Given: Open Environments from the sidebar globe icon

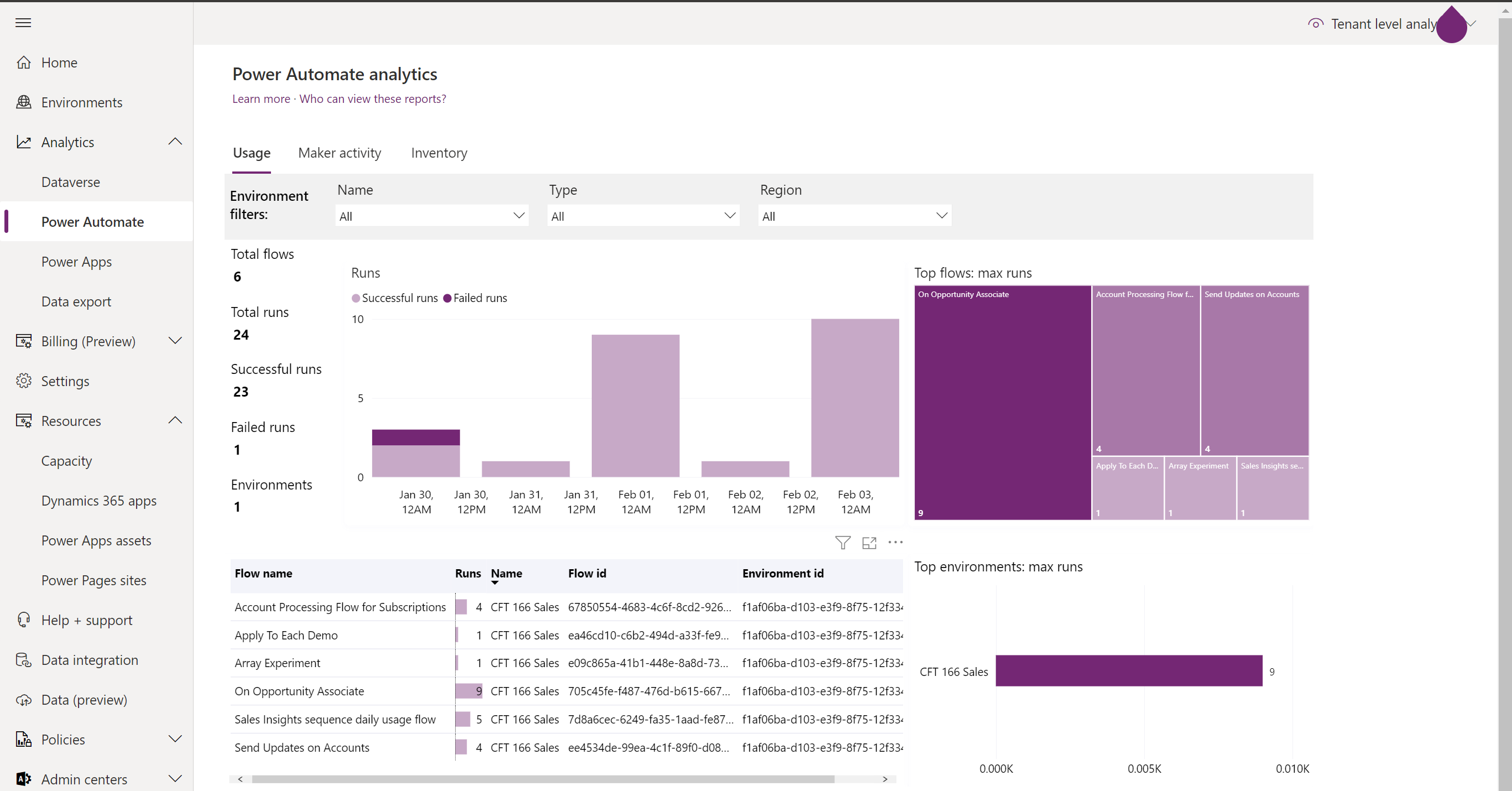Looking at the screenshot, I should [23, 102].
